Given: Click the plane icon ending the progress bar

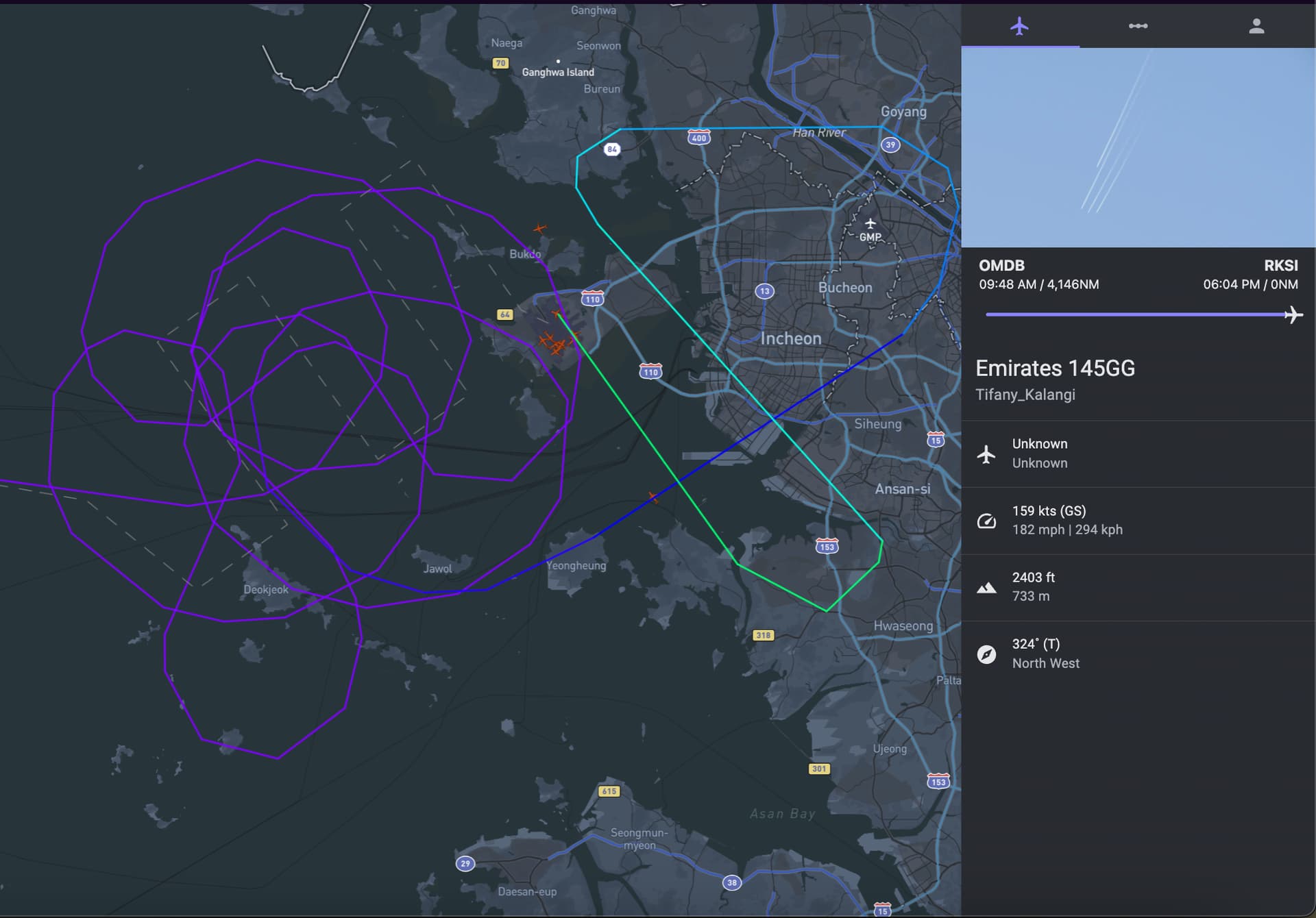Looking at the screenshot, I should click(1293, 314).
